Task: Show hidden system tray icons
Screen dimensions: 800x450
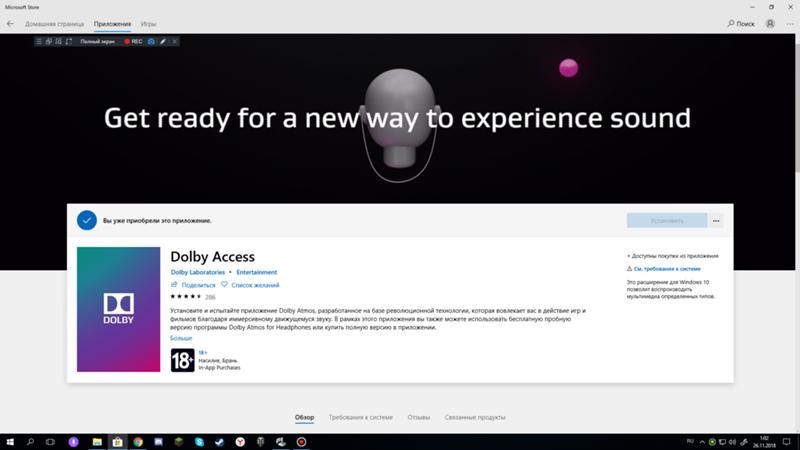Action: (702, 442)
